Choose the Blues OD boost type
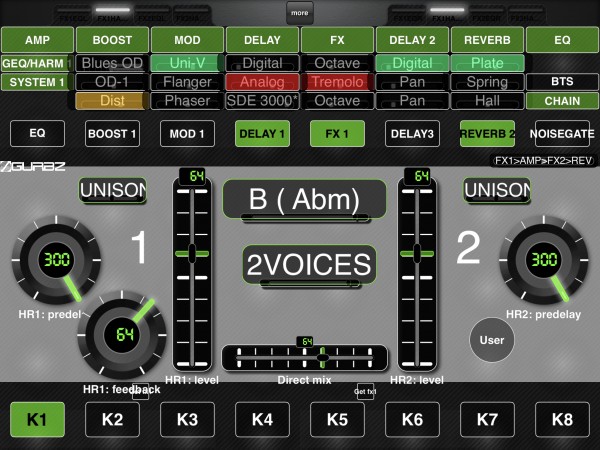 pyautogui.click(x=112, y=63)
